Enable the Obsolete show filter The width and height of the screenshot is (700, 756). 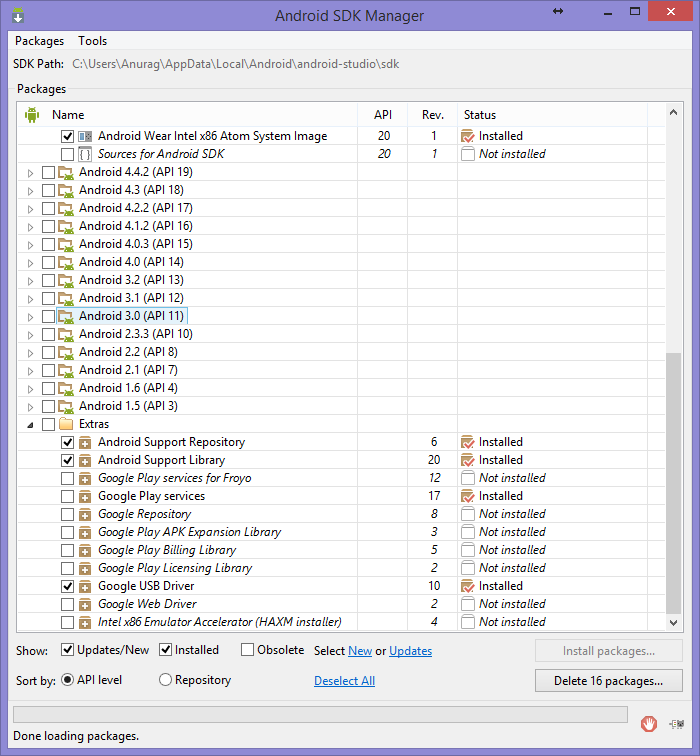[247, 650]
